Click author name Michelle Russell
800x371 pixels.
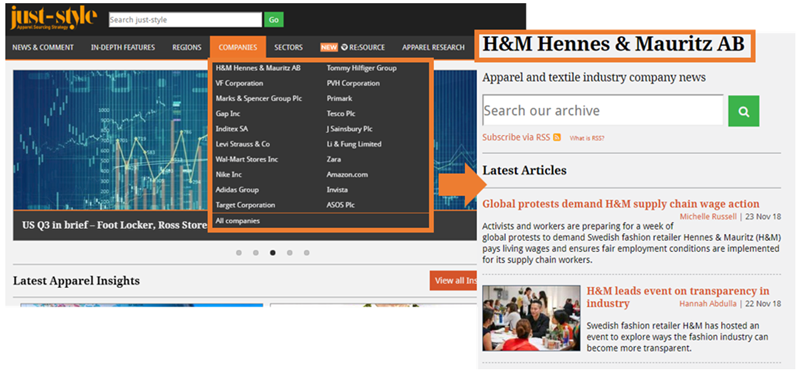708,216
